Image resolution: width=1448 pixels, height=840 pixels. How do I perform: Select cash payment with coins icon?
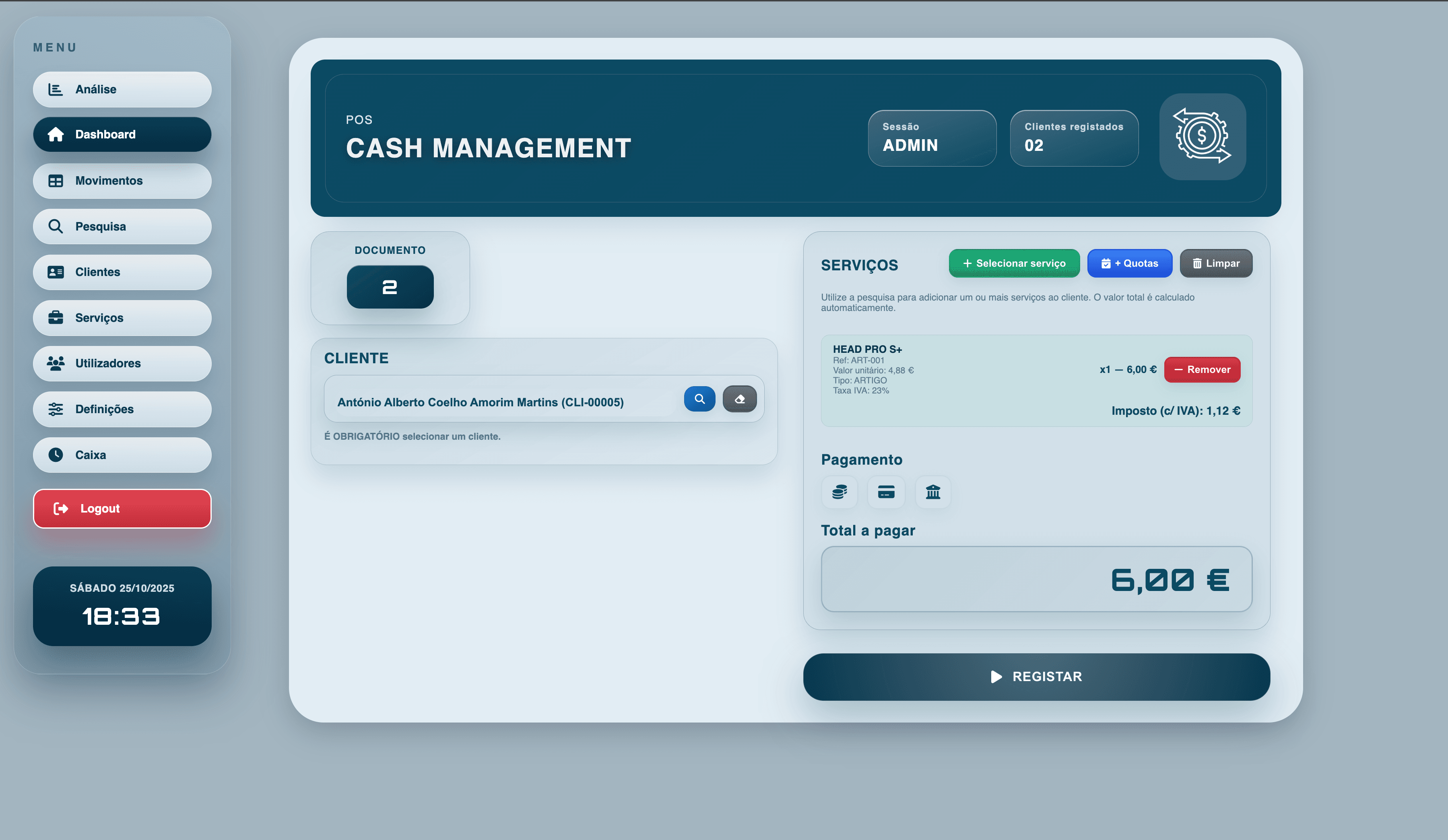839,492
